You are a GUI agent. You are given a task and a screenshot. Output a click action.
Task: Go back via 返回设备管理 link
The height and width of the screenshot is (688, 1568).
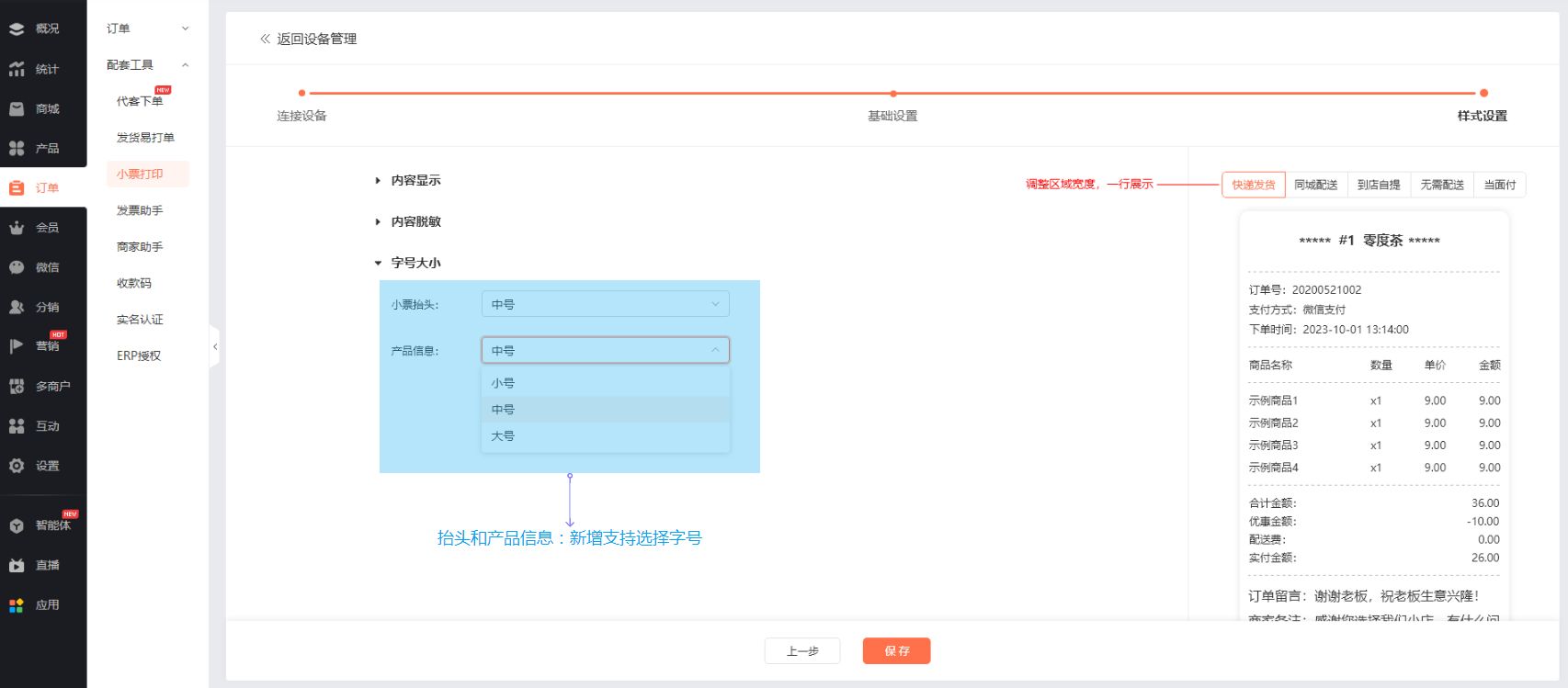tap(309, 39)
